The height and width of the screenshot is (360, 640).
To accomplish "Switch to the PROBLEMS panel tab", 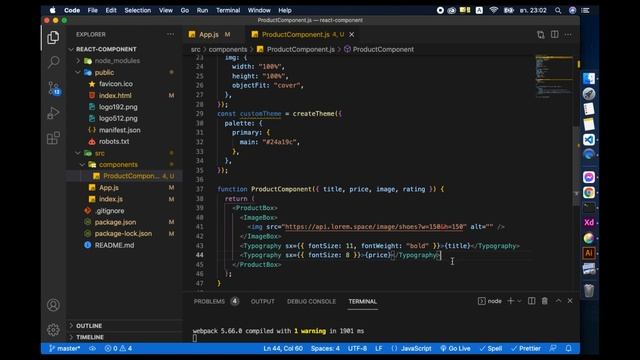I will (x=216, y=301).
